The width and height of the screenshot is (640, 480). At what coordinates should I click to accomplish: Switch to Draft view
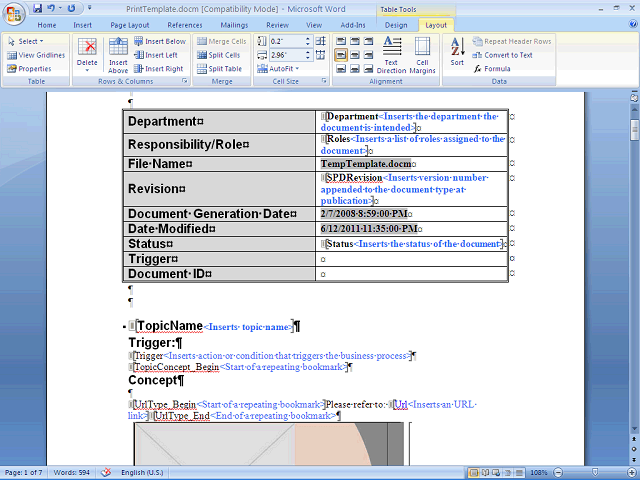519,473
